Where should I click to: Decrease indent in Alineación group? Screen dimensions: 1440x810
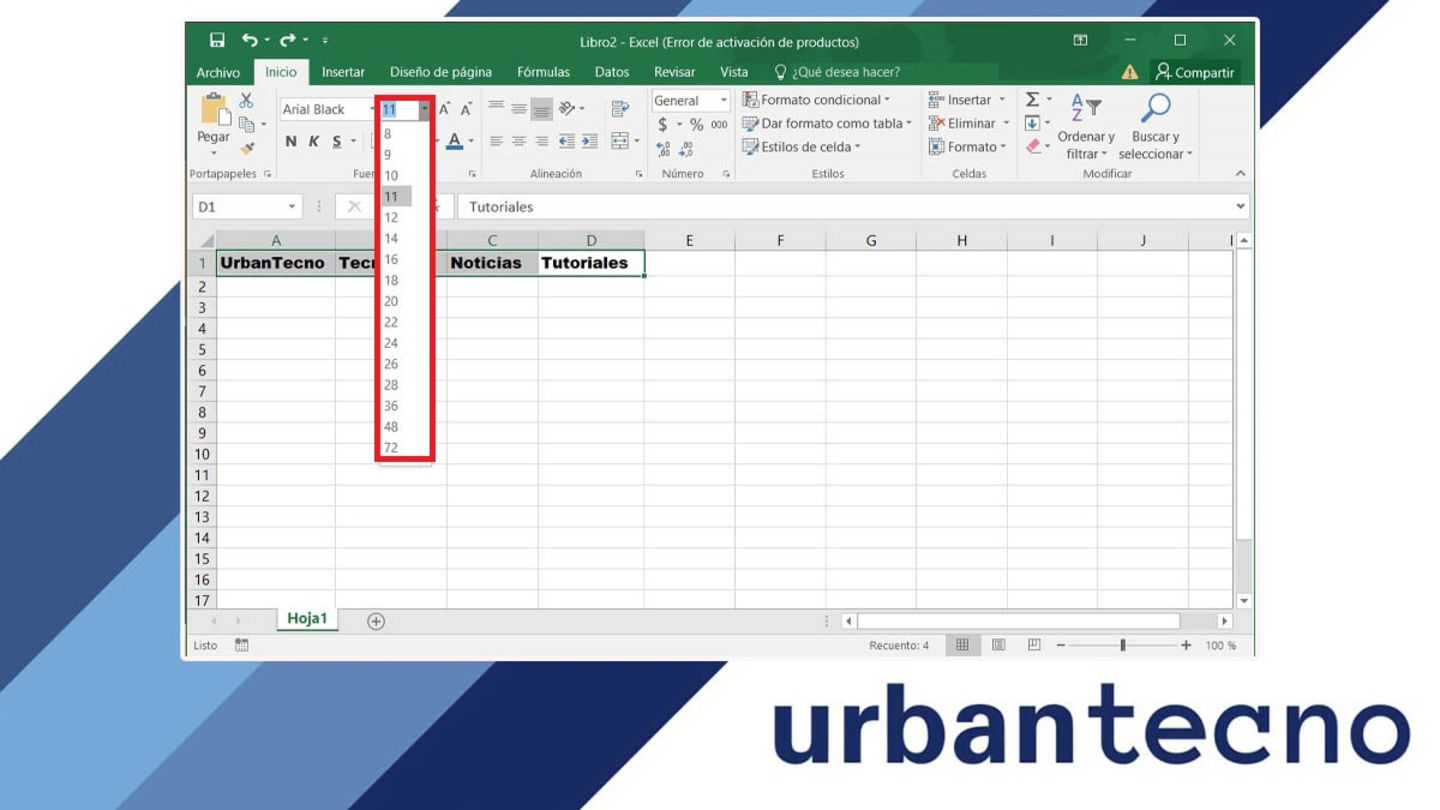pos(567,141)
